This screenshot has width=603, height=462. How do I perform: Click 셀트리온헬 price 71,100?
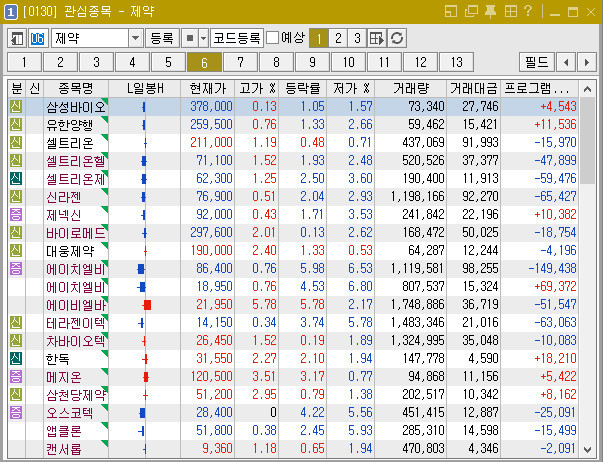214,160
